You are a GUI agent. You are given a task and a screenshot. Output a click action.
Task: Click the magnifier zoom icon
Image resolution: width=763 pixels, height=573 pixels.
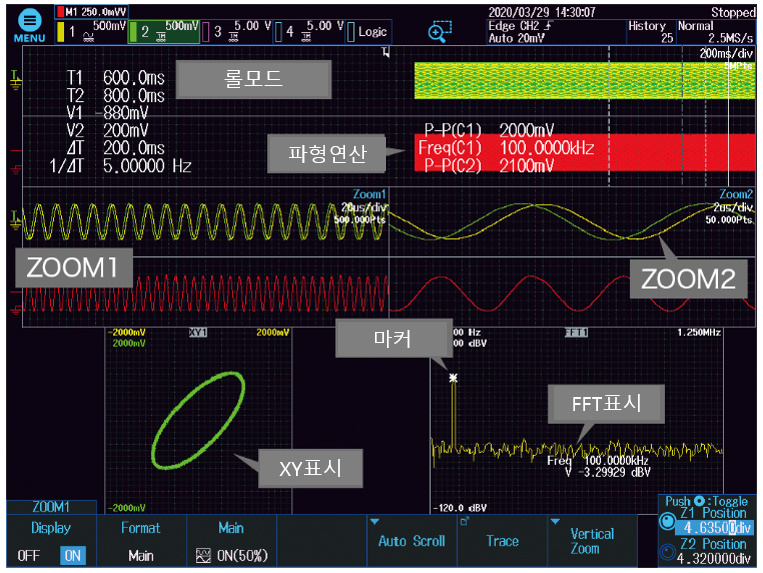point(439,32)
